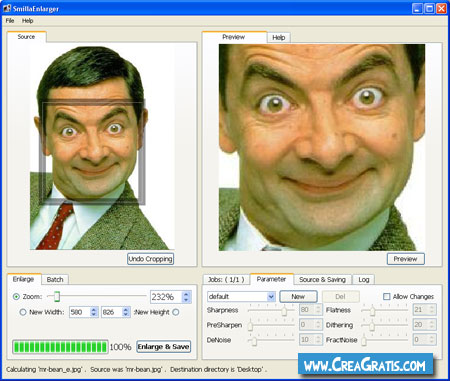Viewport: 450px width, 381px height.
Task: Select the Zoom radio button
Action: (16, 296)
